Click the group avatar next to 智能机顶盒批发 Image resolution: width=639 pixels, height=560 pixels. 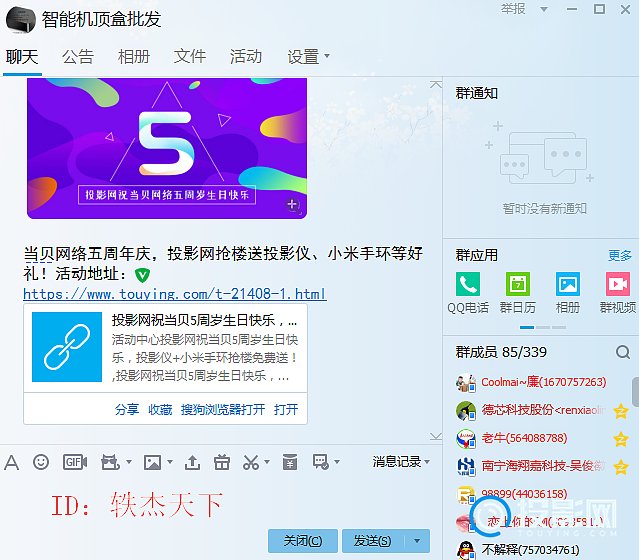21,19
